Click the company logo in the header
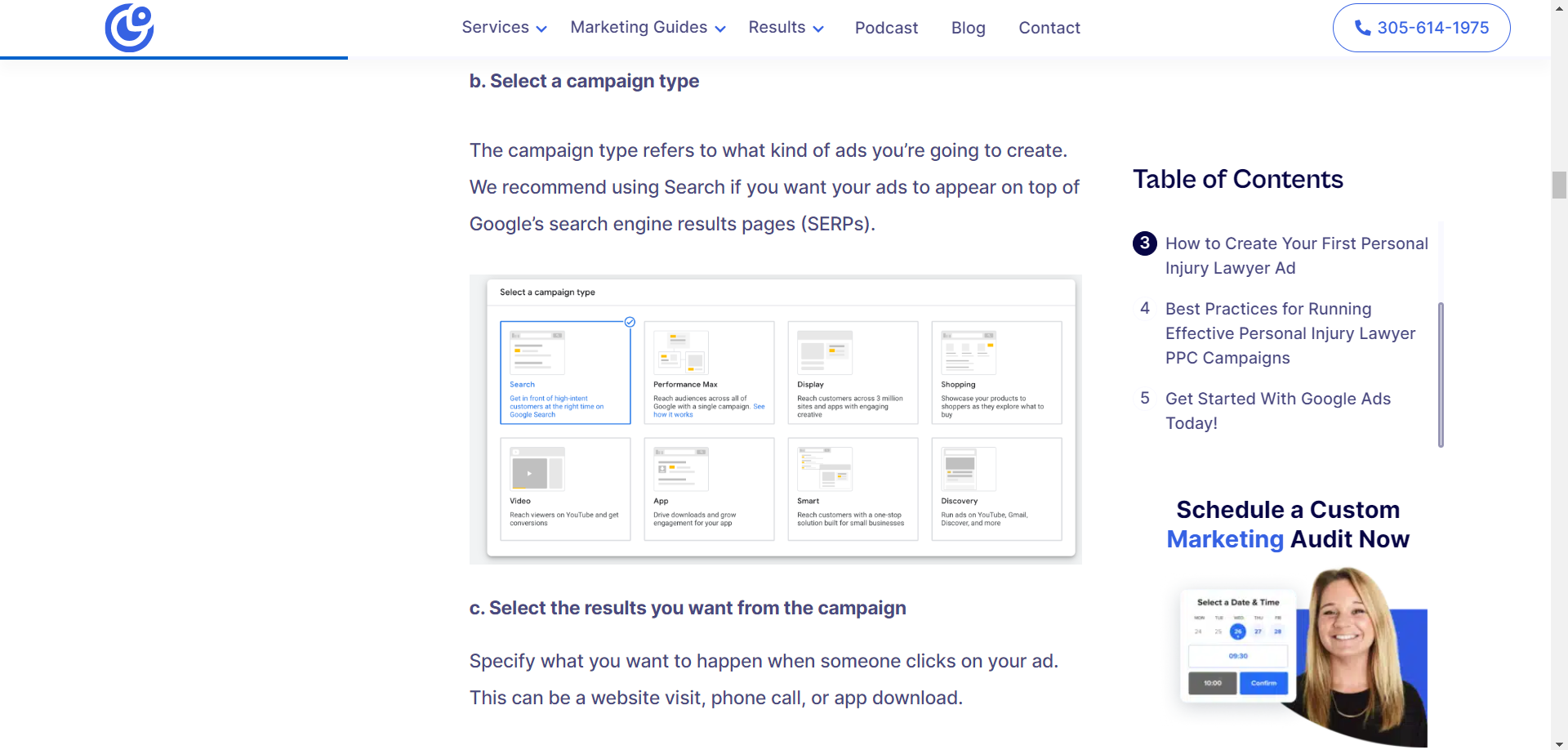This screenshot has height=750, width=1568. (129, 28)
